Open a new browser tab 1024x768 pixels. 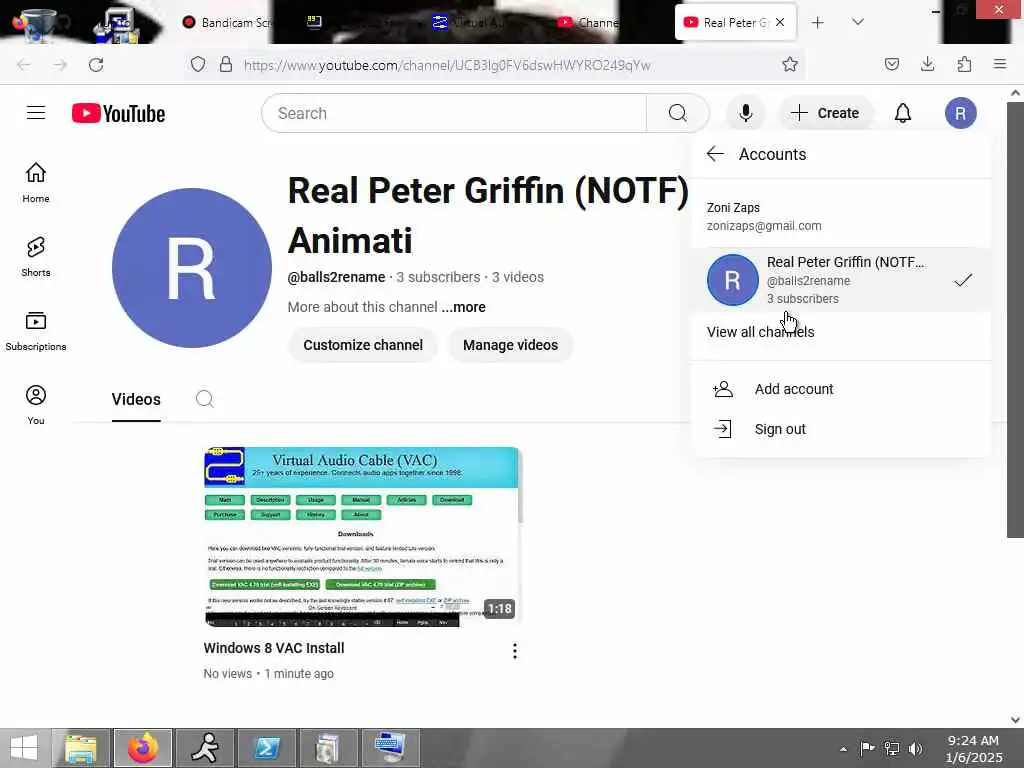coord(818,23)
